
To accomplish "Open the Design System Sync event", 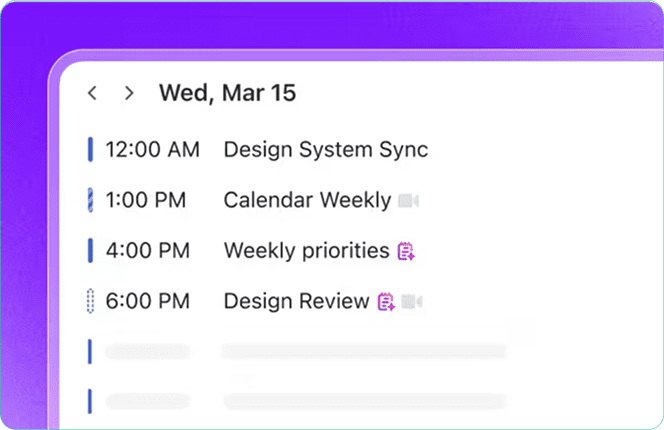I will 326,150.
